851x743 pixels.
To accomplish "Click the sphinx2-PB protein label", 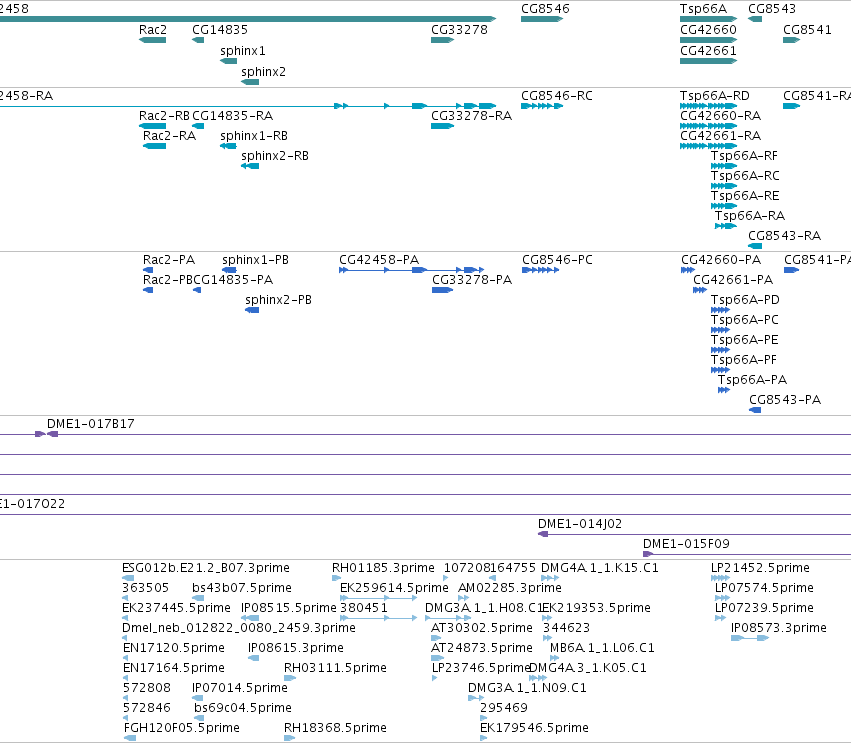I will click(x=278, y=300).
